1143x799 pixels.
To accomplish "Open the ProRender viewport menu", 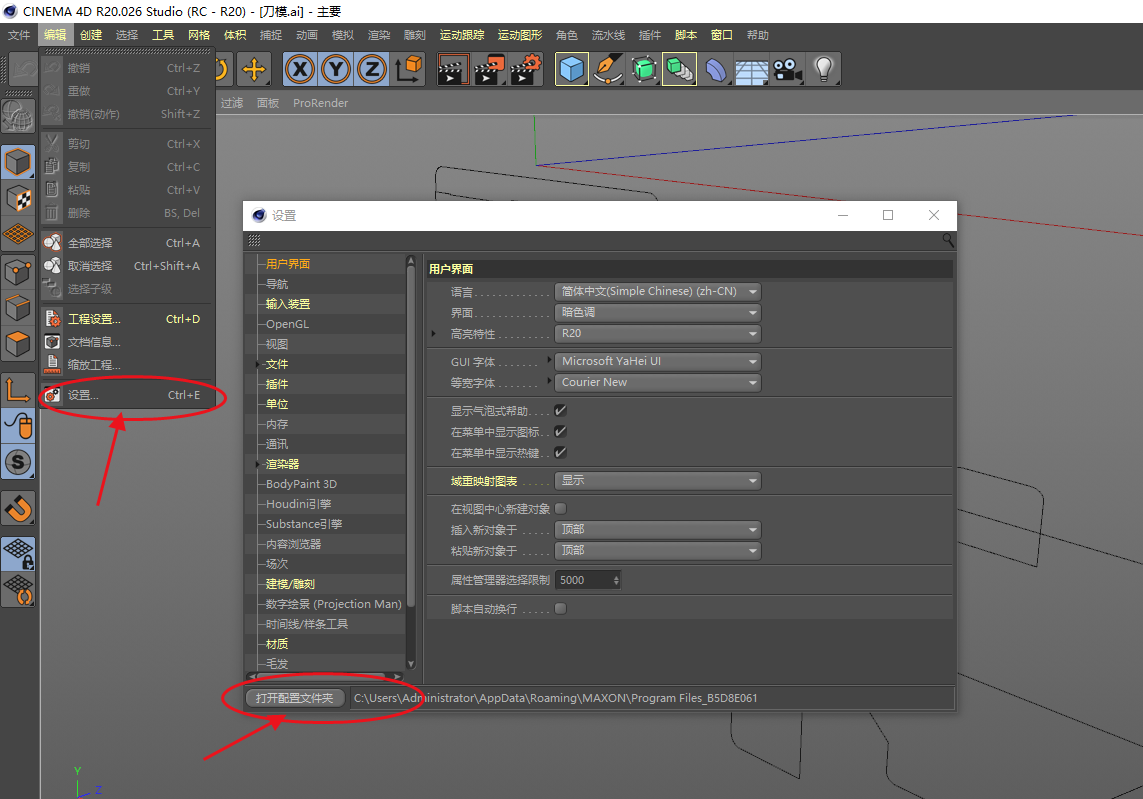I will [x=321, y=103].
